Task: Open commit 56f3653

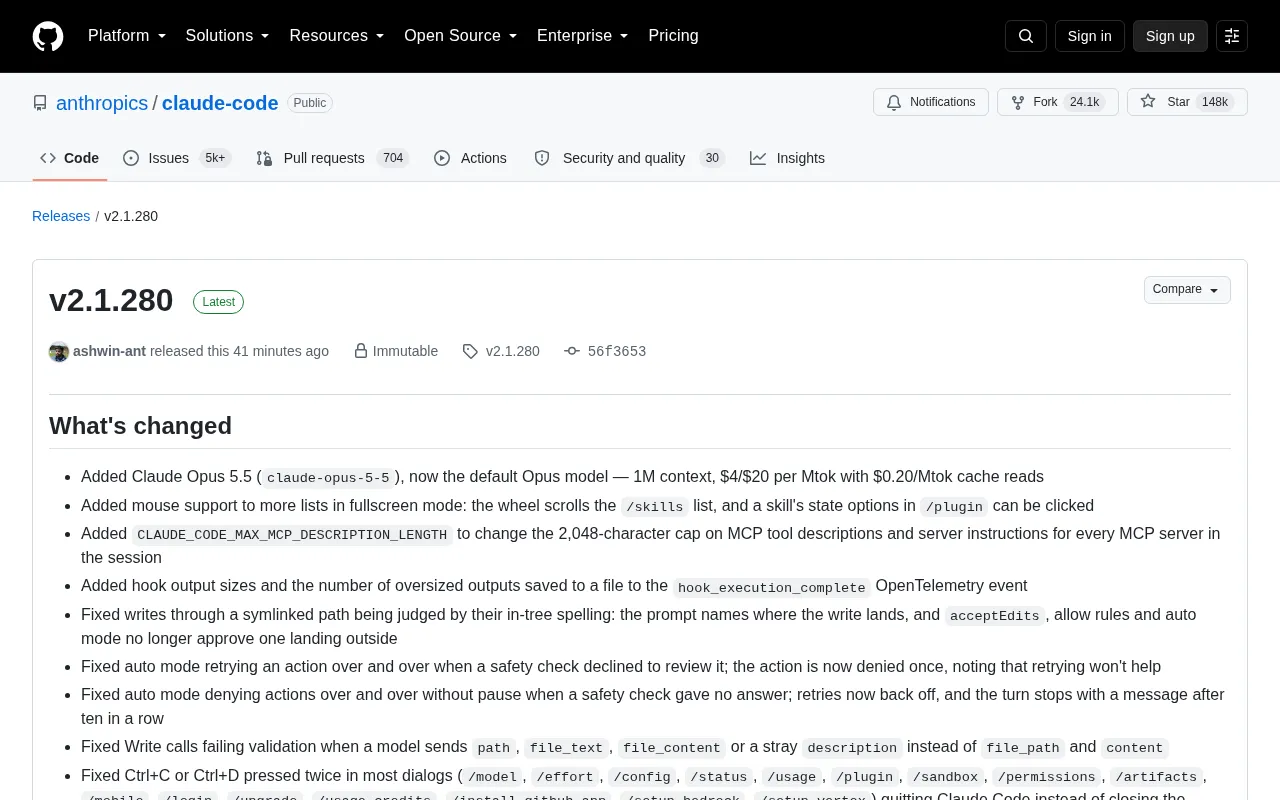Action: pyautogui.click(x=617, y=351)
